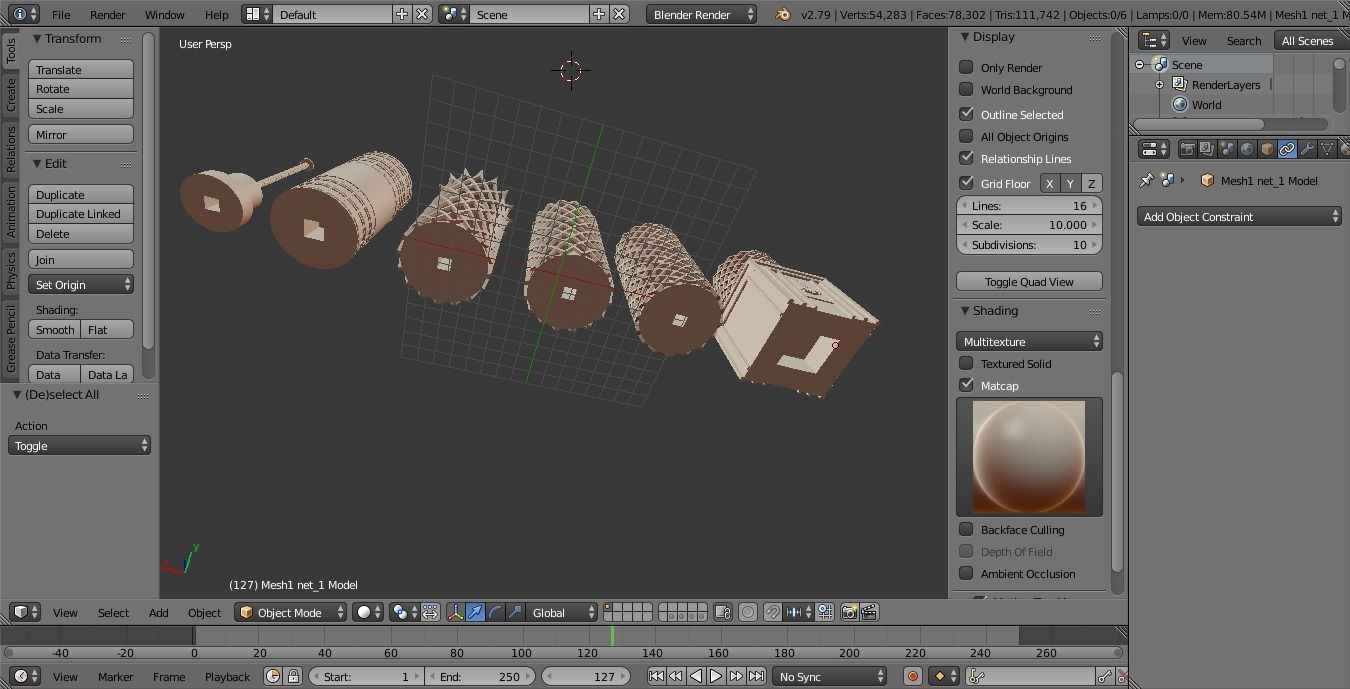Open Add Object Constraint dropdown
This screenshot has height=689, width=1350.
click(1239, 216)
